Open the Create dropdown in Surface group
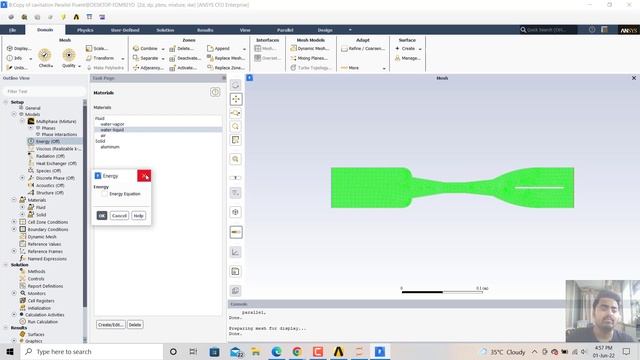 (x=420, y=49)
